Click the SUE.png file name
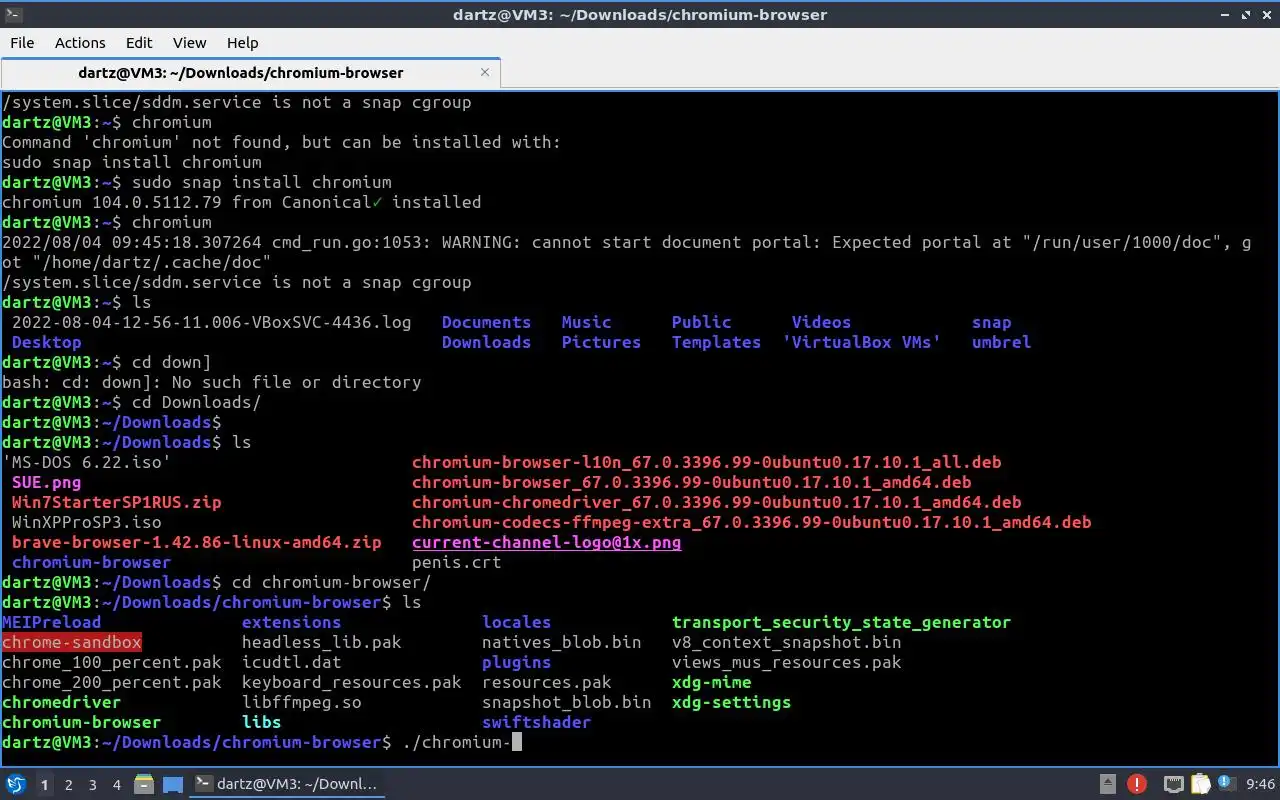The width and height of the screenshot is (1280, 800). 47,482
